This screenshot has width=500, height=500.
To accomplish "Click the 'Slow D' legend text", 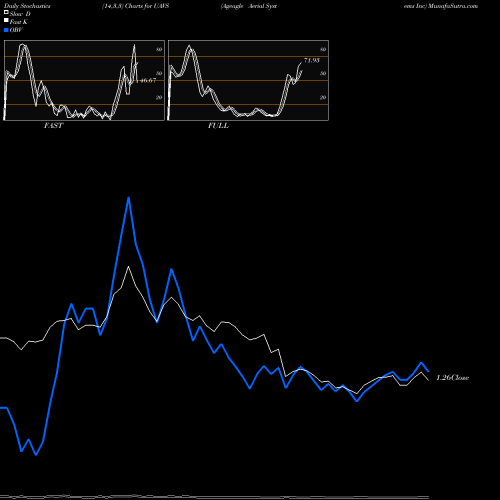I will pos(20,14).
